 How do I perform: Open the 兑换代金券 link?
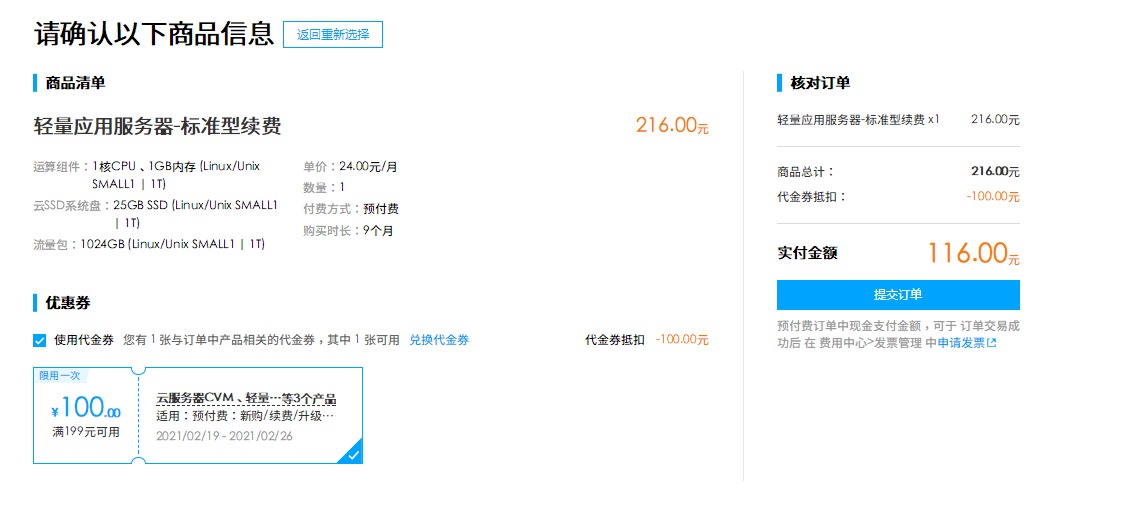[439, 340]
